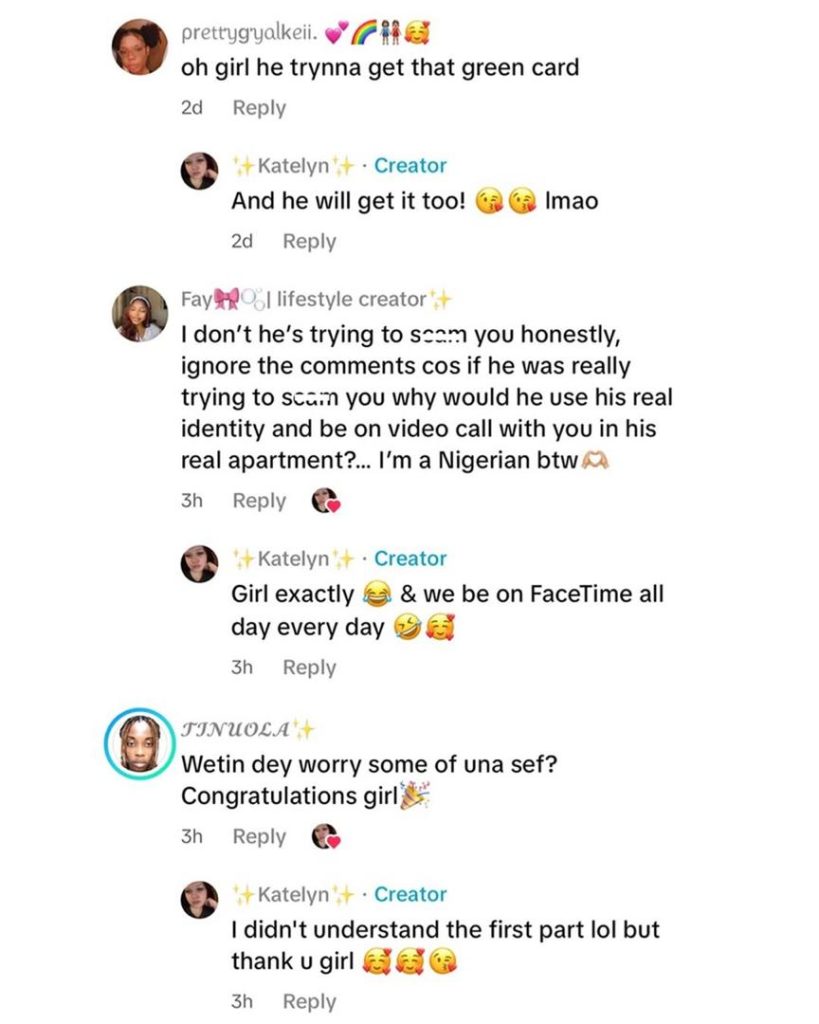Click Fay's profile avatar

(141, 313)
